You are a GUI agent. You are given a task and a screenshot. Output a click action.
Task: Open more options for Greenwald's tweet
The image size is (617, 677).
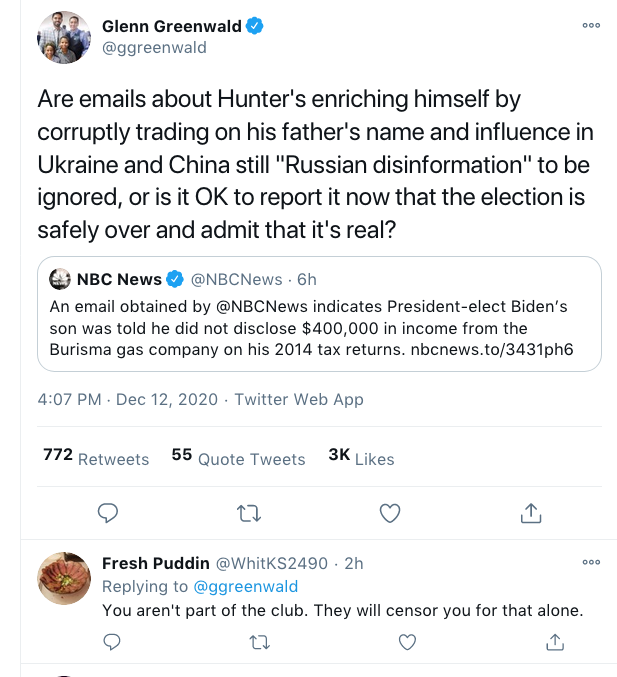591,26
